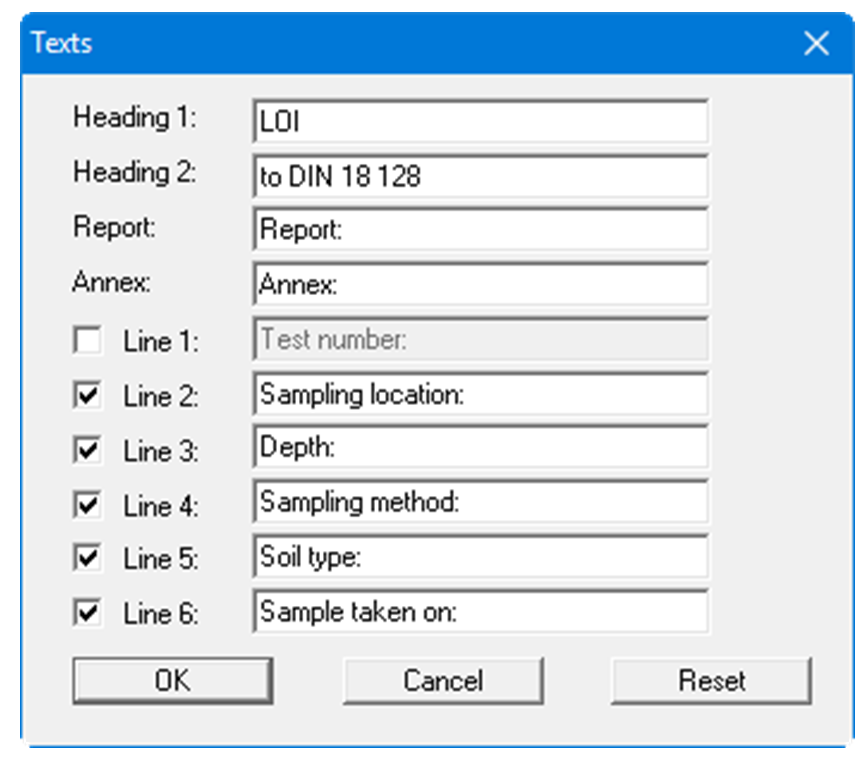
Task: Cancel the Texts dialog
Action: pyautogui.click(x=442, y=681)
